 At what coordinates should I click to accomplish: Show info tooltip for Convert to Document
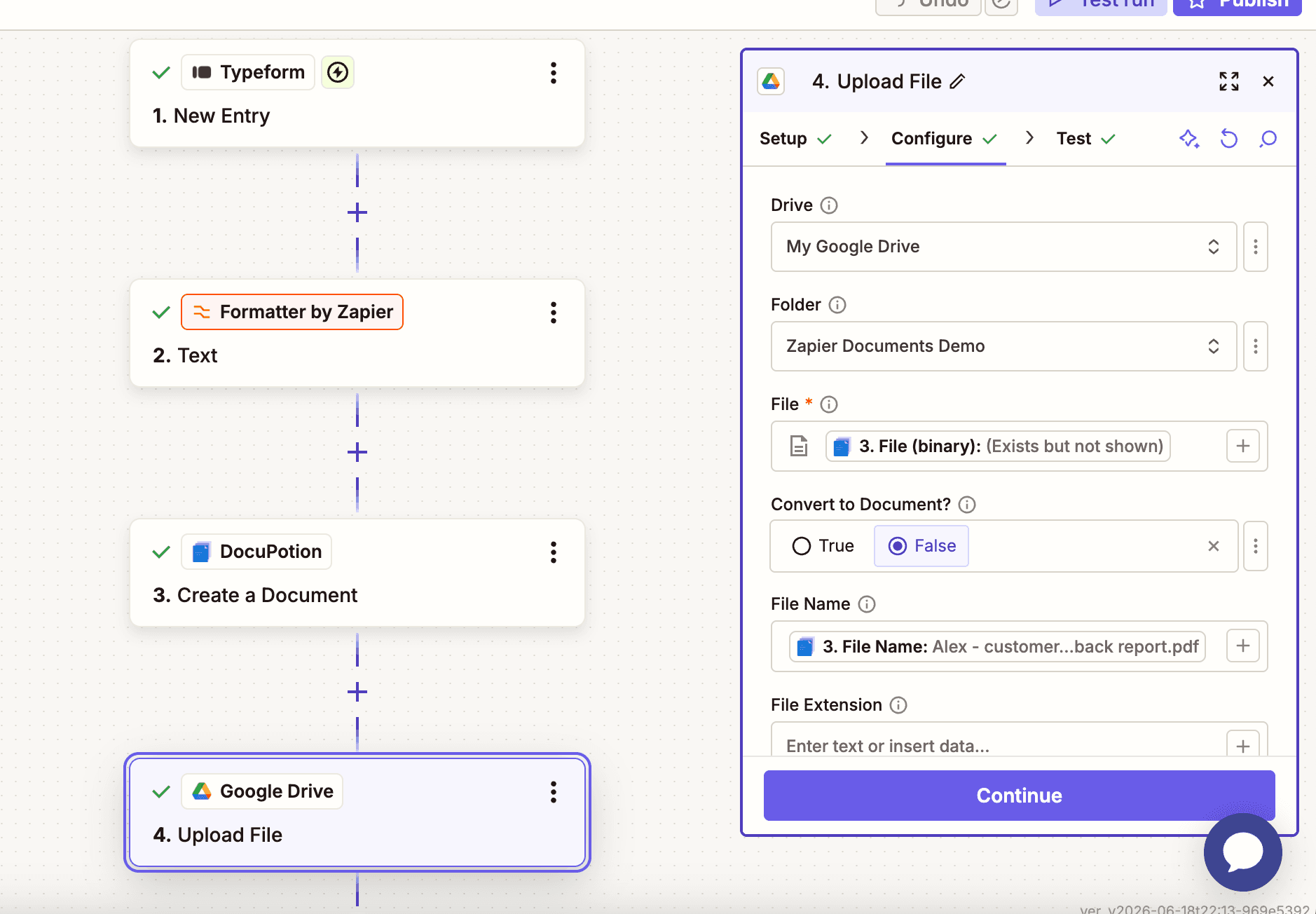coord(967,505)
